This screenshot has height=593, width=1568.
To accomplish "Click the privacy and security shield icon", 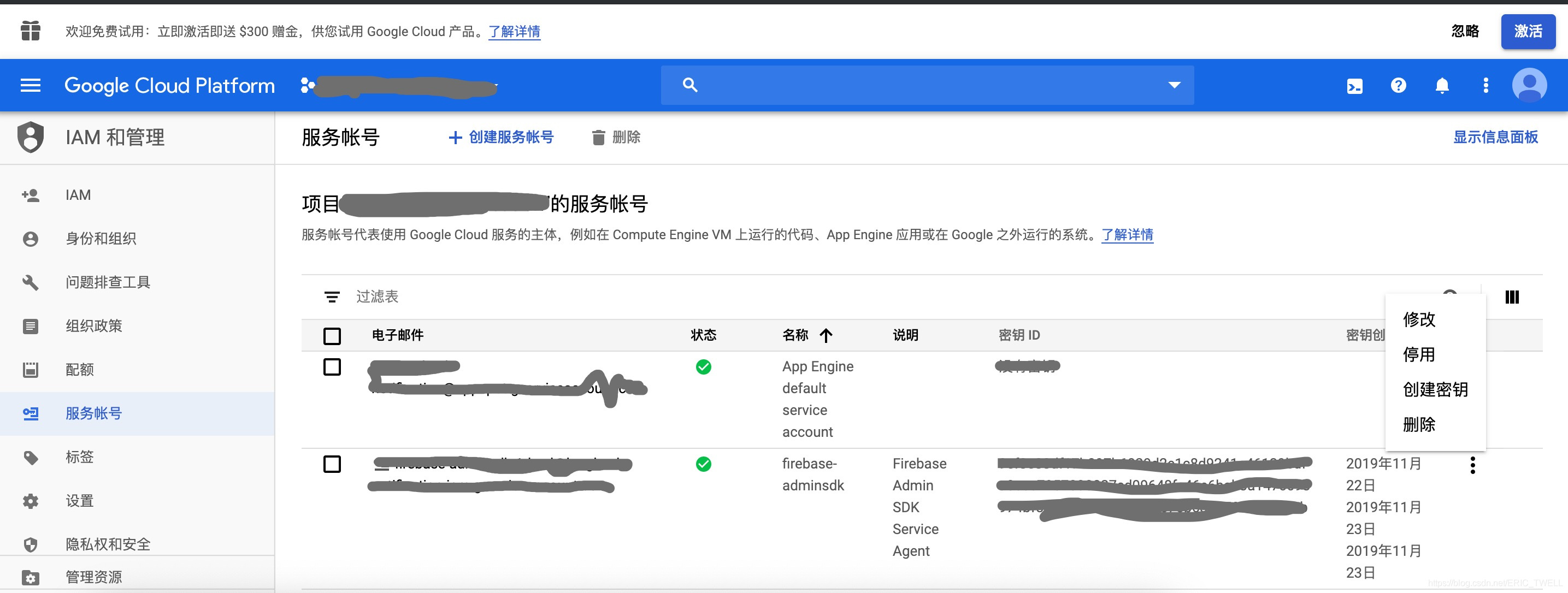I will (x=31, y=544).
